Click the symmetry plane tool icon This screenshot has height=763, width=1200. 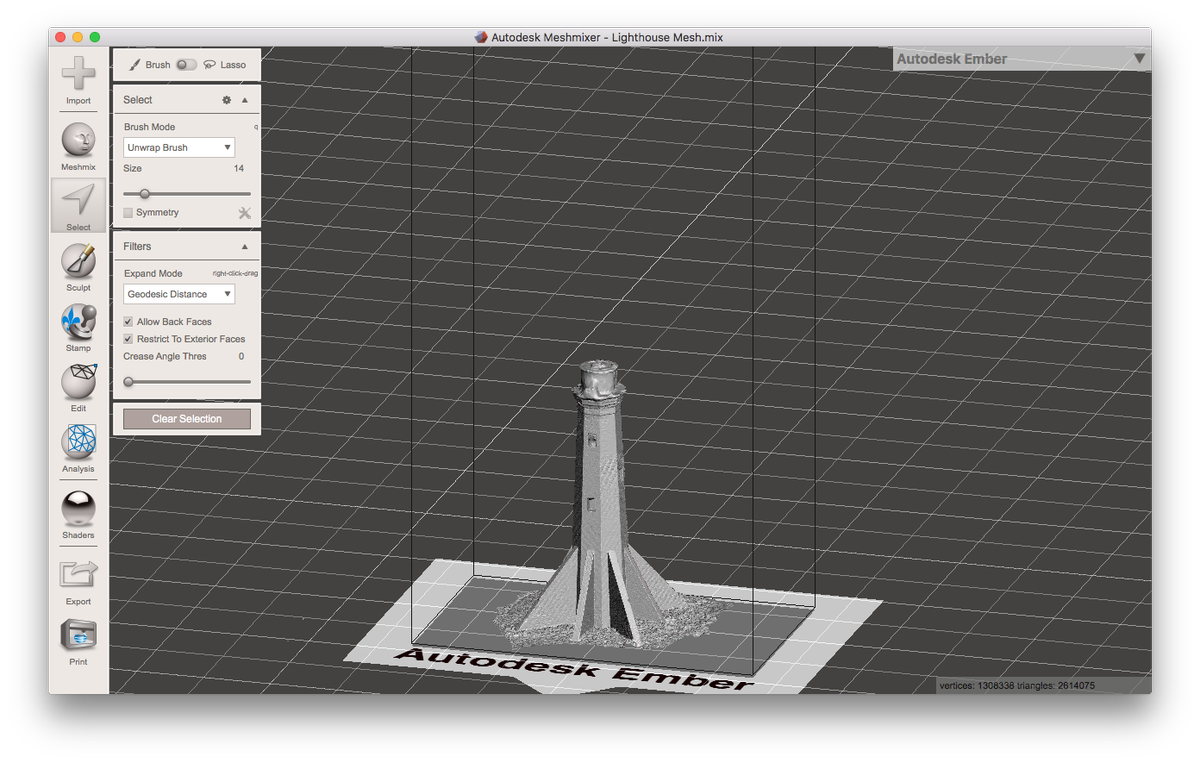[x=244, y=213]
